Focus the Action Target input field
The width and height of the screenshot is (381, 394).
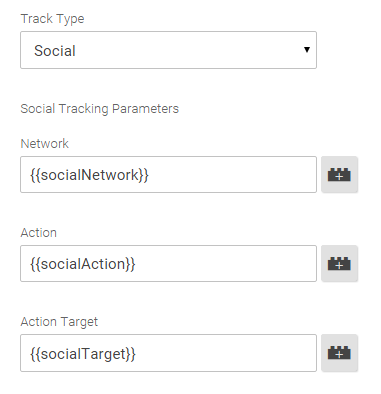(168, 353)
